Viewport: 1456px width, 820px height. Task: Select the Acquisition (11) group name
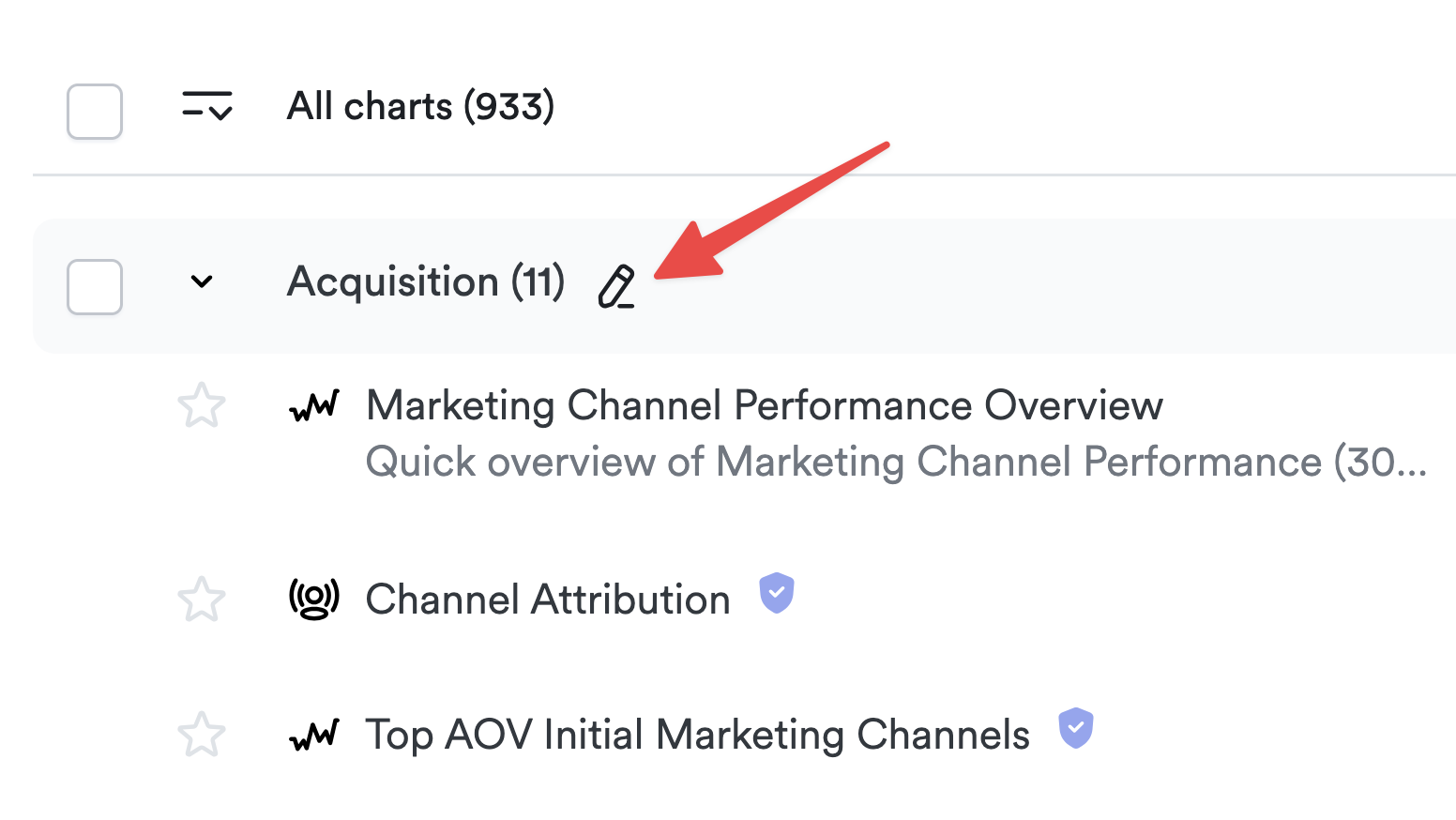[425, 282]
